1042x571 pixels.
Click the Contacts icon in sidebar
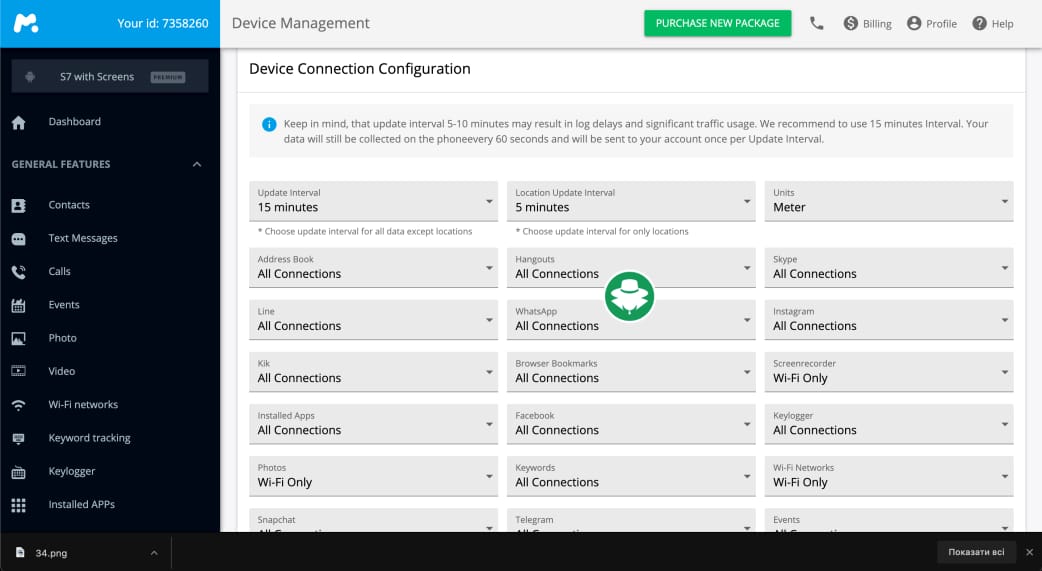coord(18,205)
